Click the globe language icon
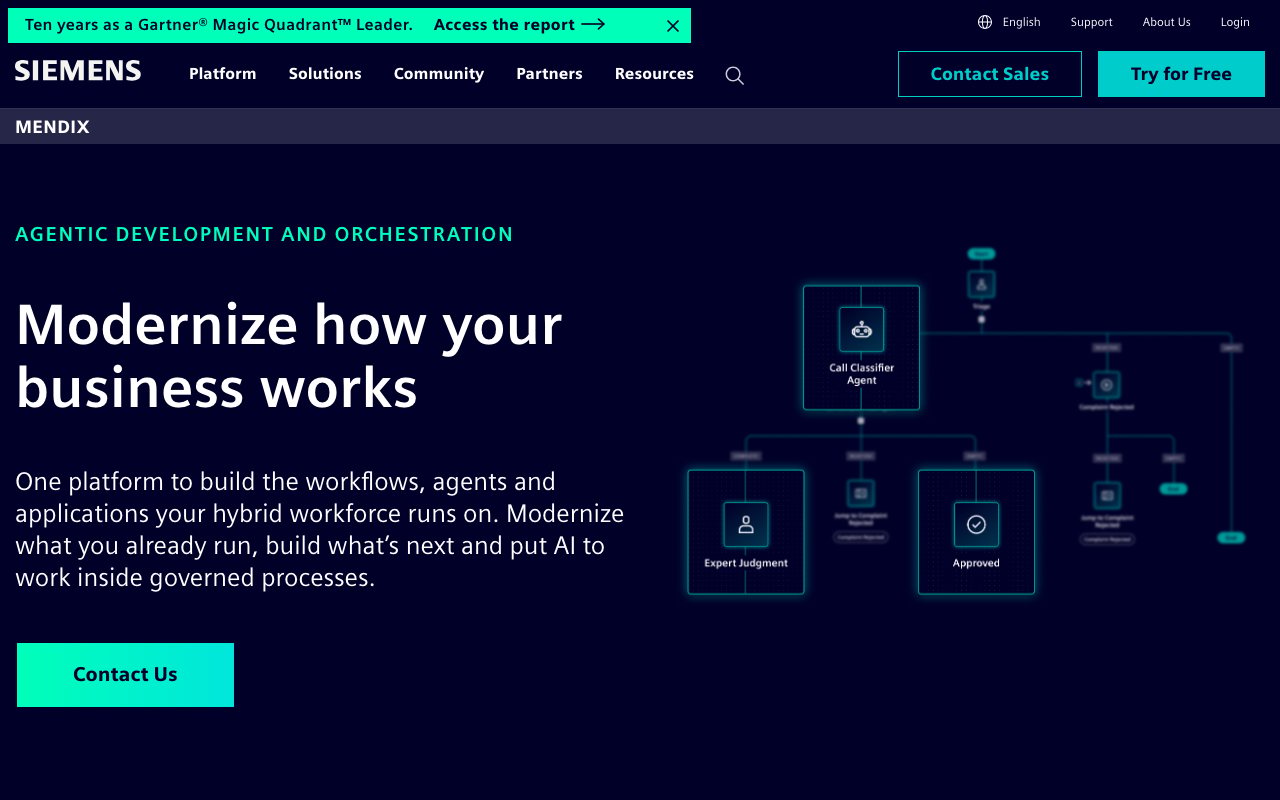Viewport: 1280px width, 800px height. pos(985,22)
